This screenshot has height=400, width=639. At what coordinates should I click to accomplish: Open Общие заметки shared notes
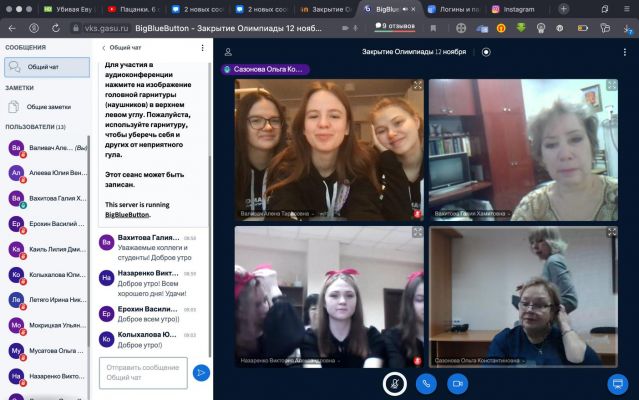point(47,107)
